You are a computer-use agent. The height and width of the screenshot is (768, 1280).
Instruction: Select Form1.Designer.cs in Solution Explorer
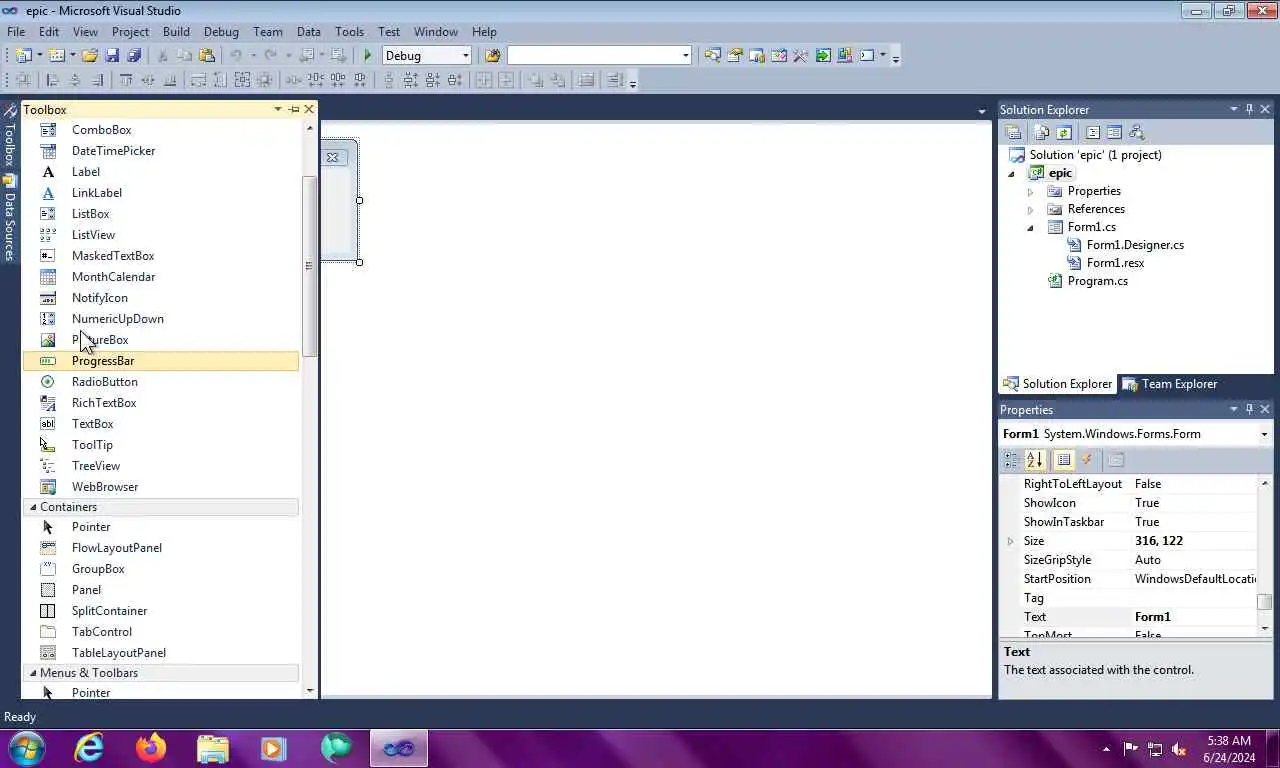(x=1135, y=245)
